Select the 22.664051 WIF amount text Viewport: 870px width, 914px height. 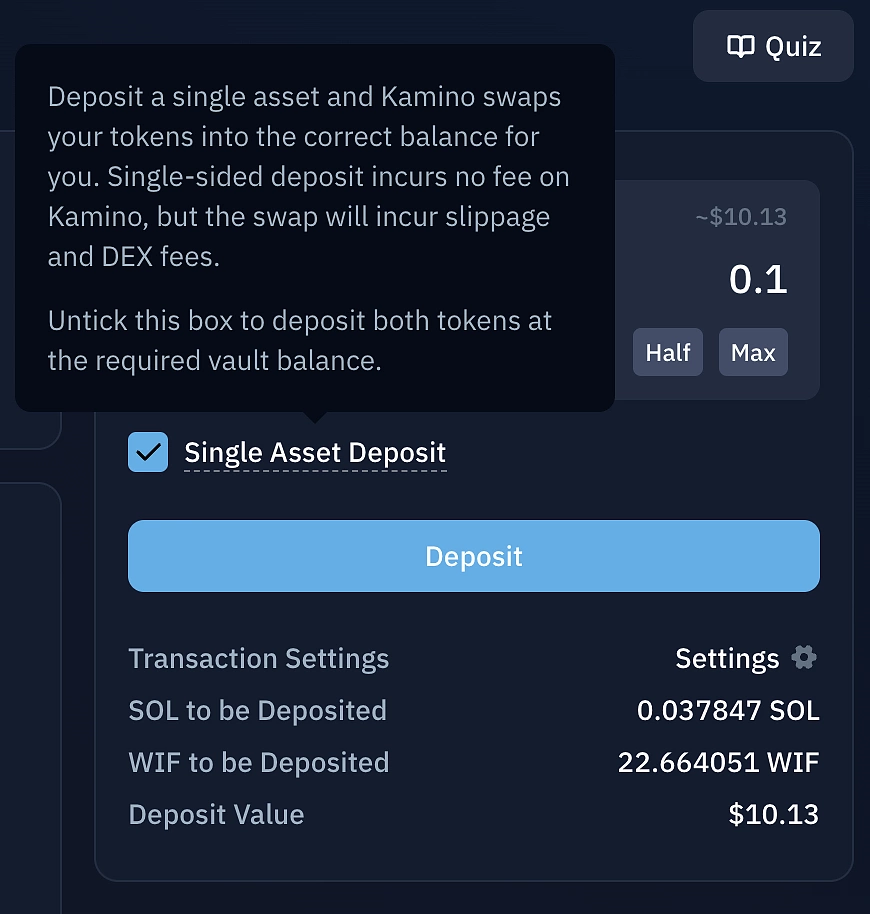tap(718, 762)
